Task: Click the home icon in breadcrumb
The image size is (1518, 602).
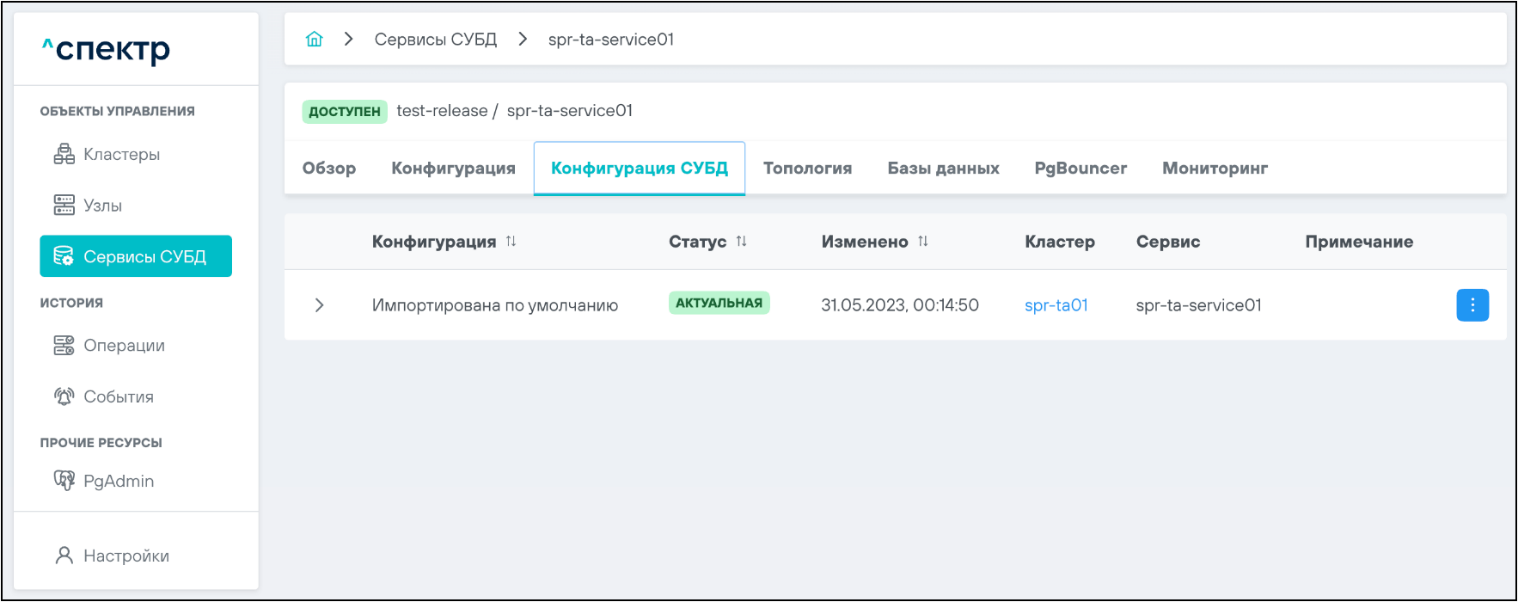Action: [x=314, y=40]
